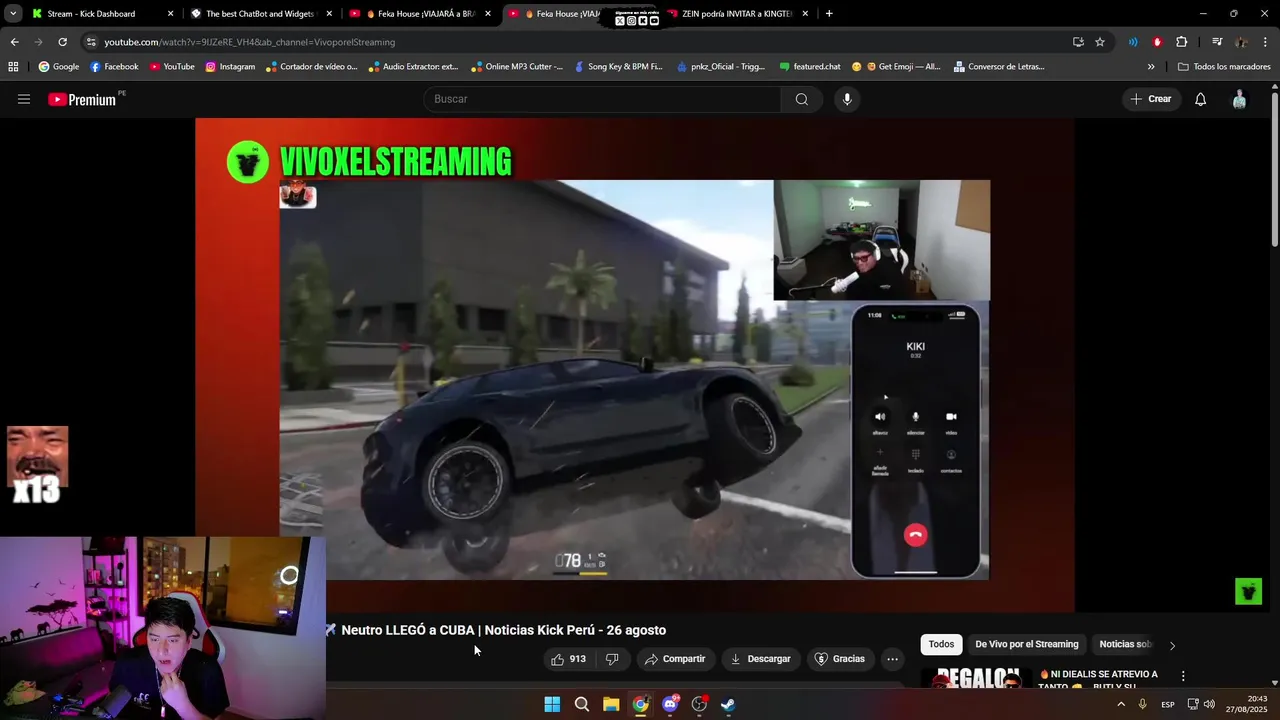This screenshot has height=720, width=1280.
Task: Select the Noticias filter chip
Action: point(1125,645)
